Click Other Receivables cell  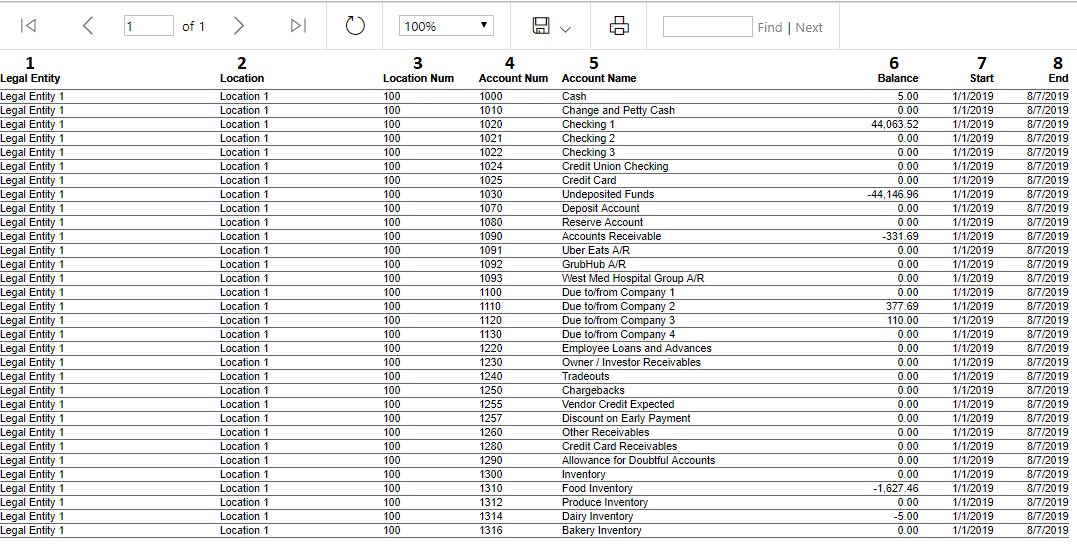pyautogui.click(x=605, y=432)
